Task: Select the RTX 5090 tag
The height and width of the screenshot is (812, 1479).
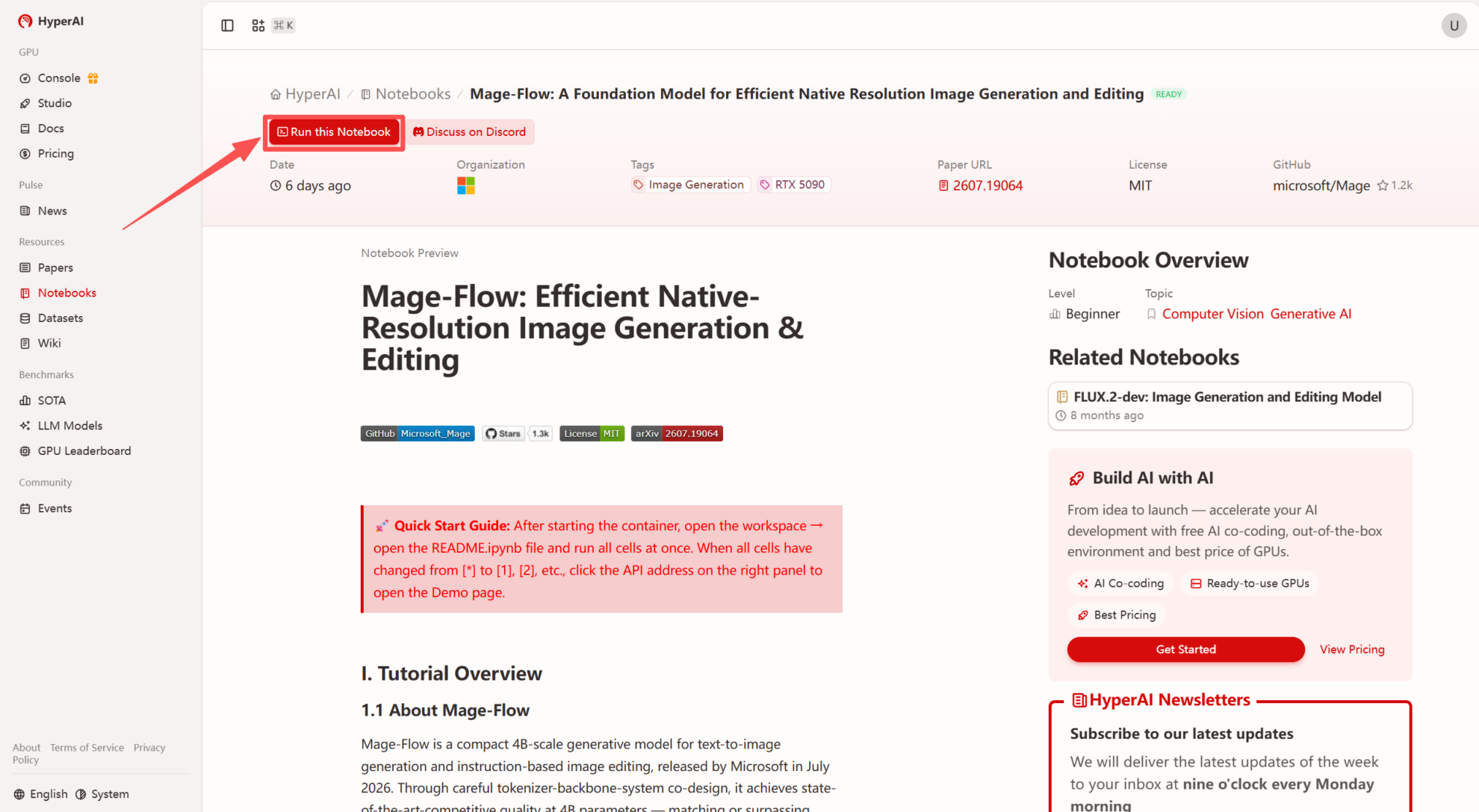Action: (793, 185)
